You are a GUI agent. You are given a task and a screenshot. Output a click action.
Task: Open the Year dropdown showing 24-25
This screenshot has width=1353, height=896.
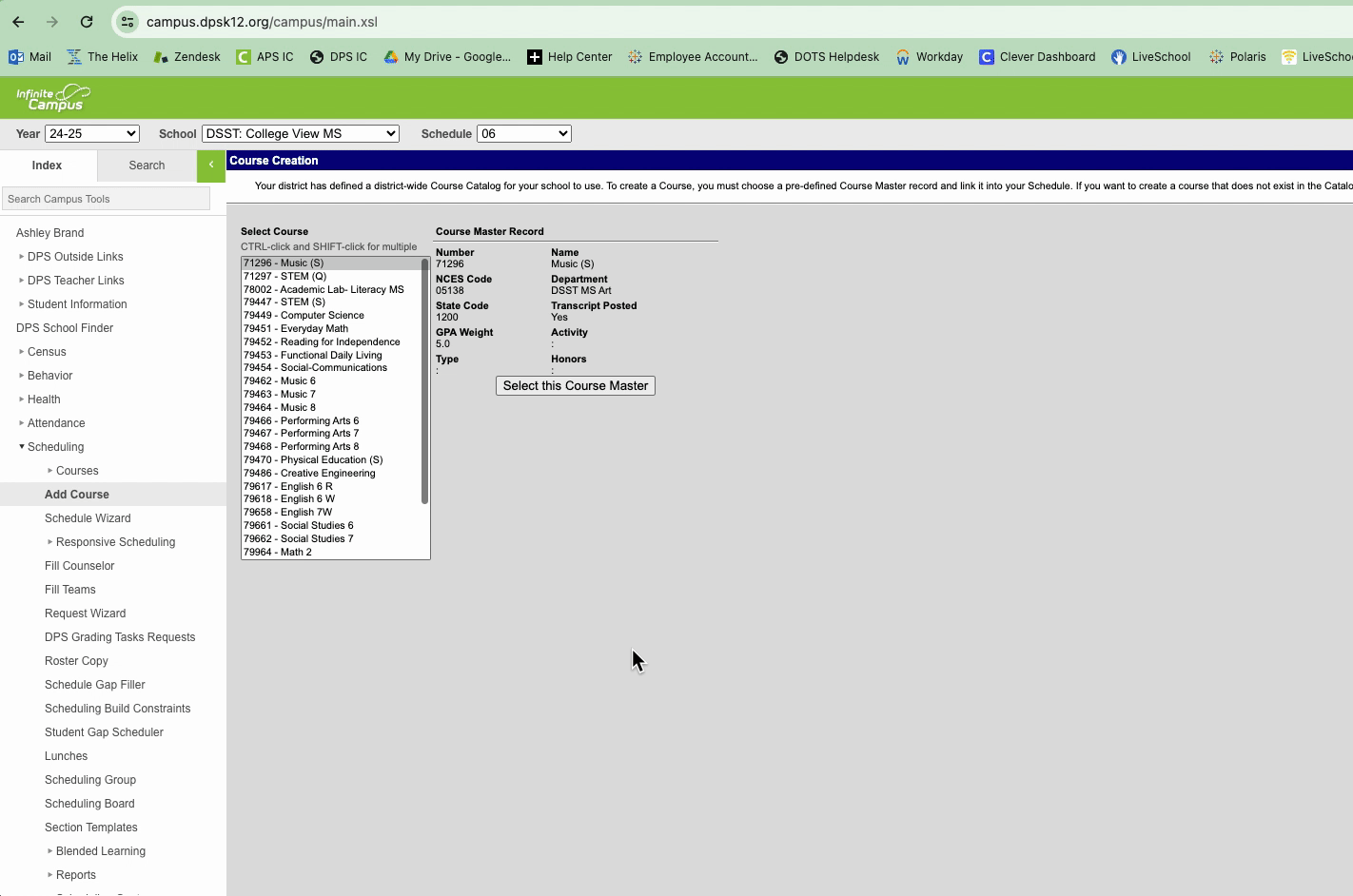click(x=92, y=134)
